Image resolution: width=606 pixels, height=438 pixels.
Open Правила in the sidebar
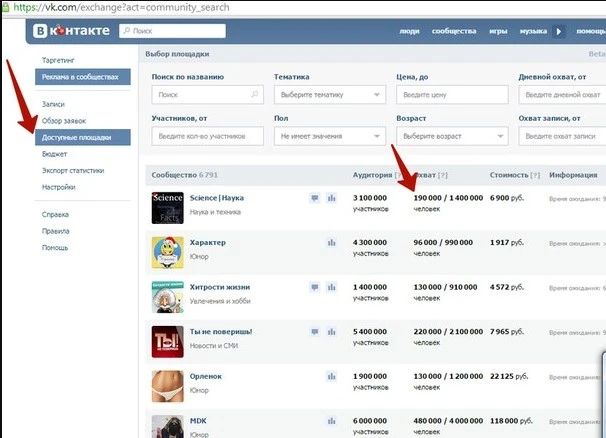(55, 231)
